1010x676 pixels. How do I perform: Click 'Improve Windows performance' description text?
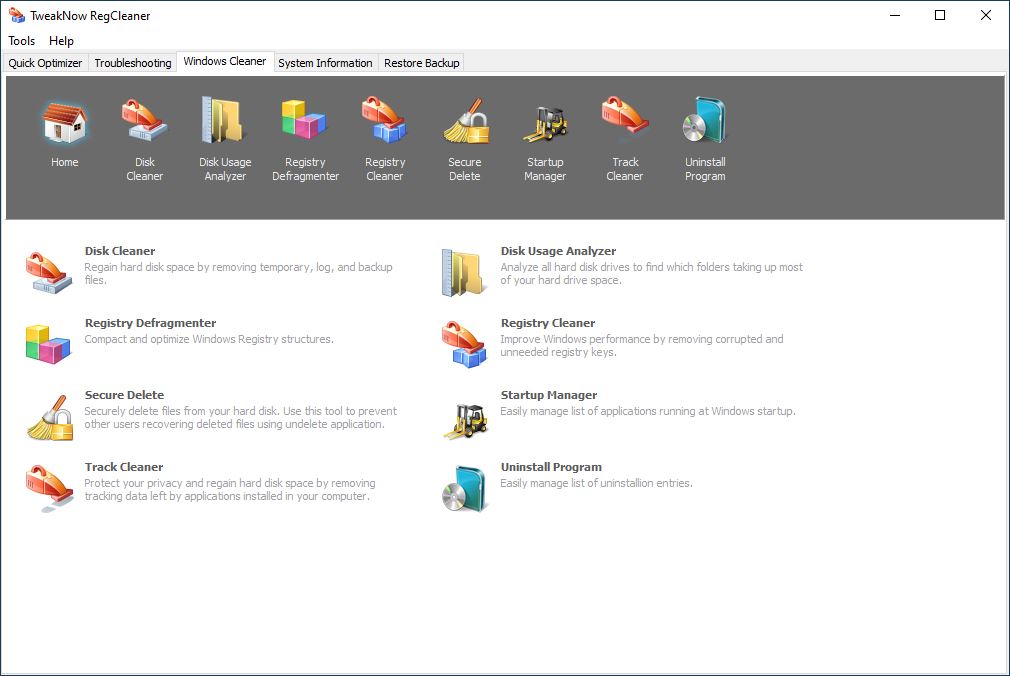click(642, 346)
